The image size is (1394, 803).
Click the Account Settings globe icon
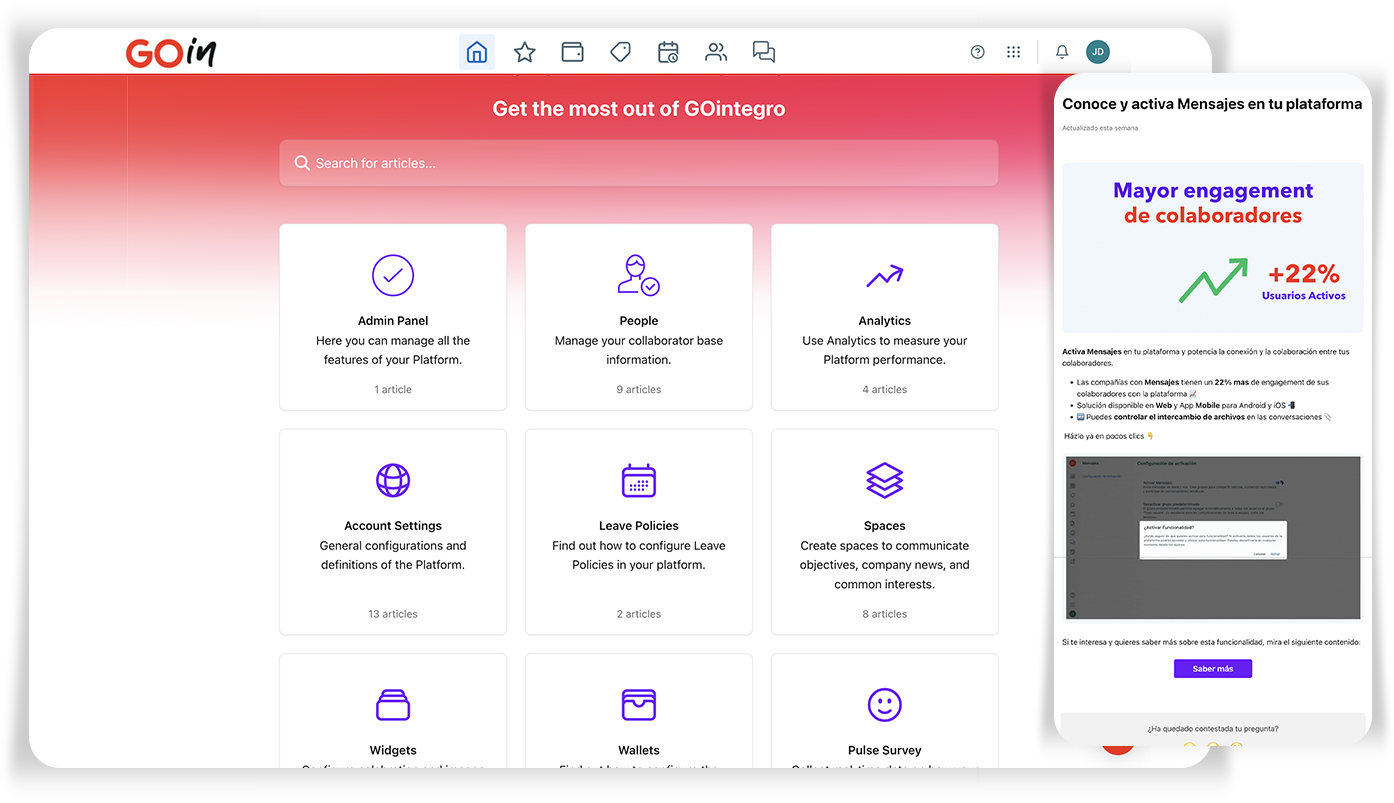pyautogui.click(x=393, y=480)
